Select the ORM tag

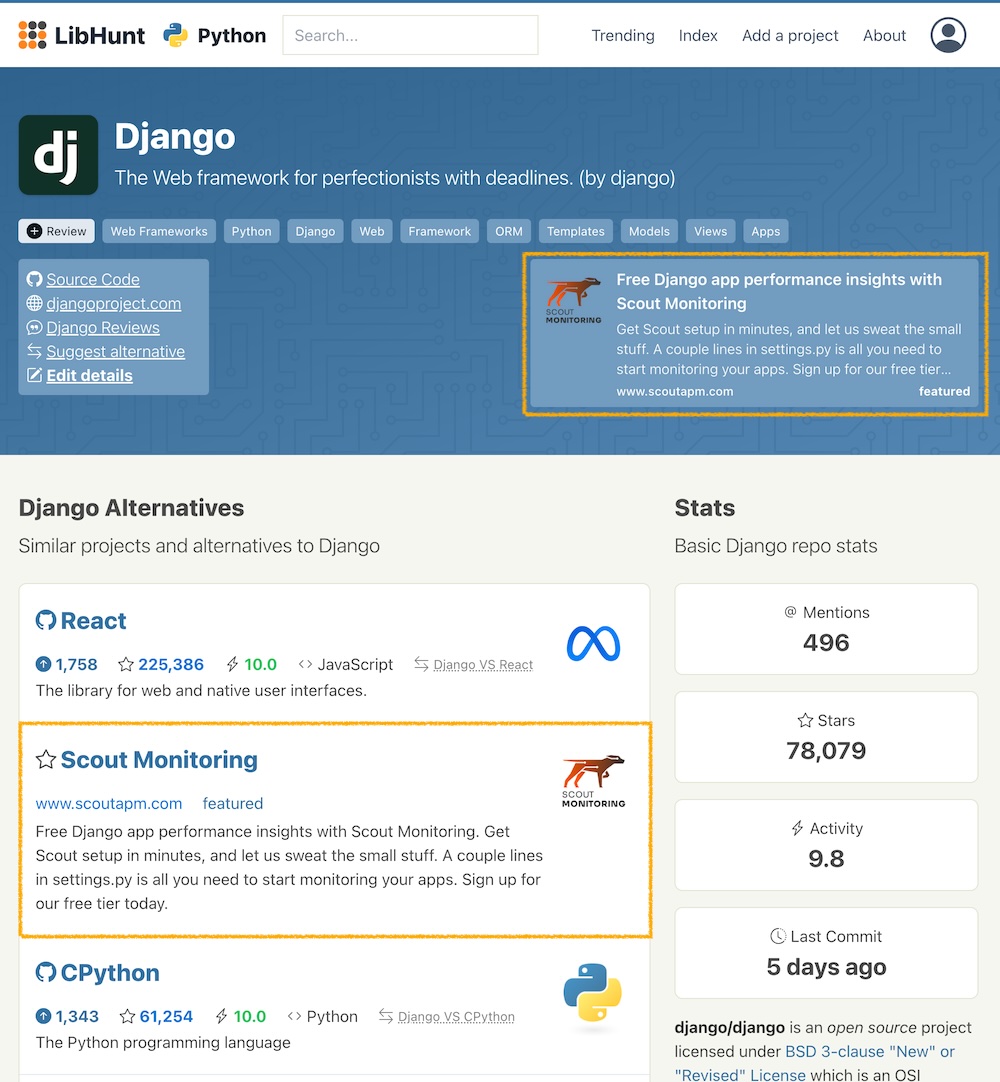click(509, 231)
